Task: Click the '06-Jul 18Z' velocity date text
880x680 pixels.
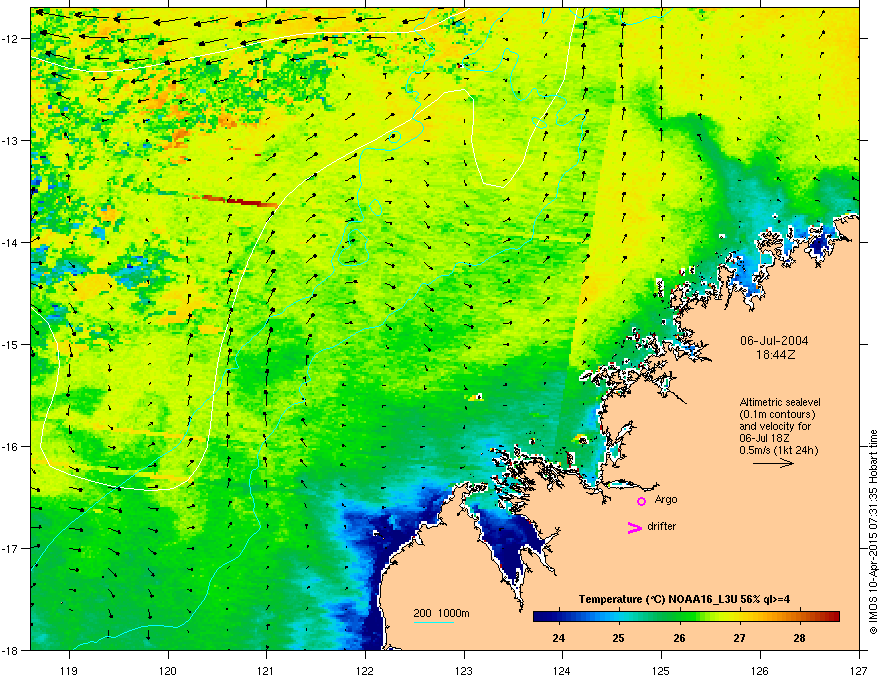Action: coord(763,438)
